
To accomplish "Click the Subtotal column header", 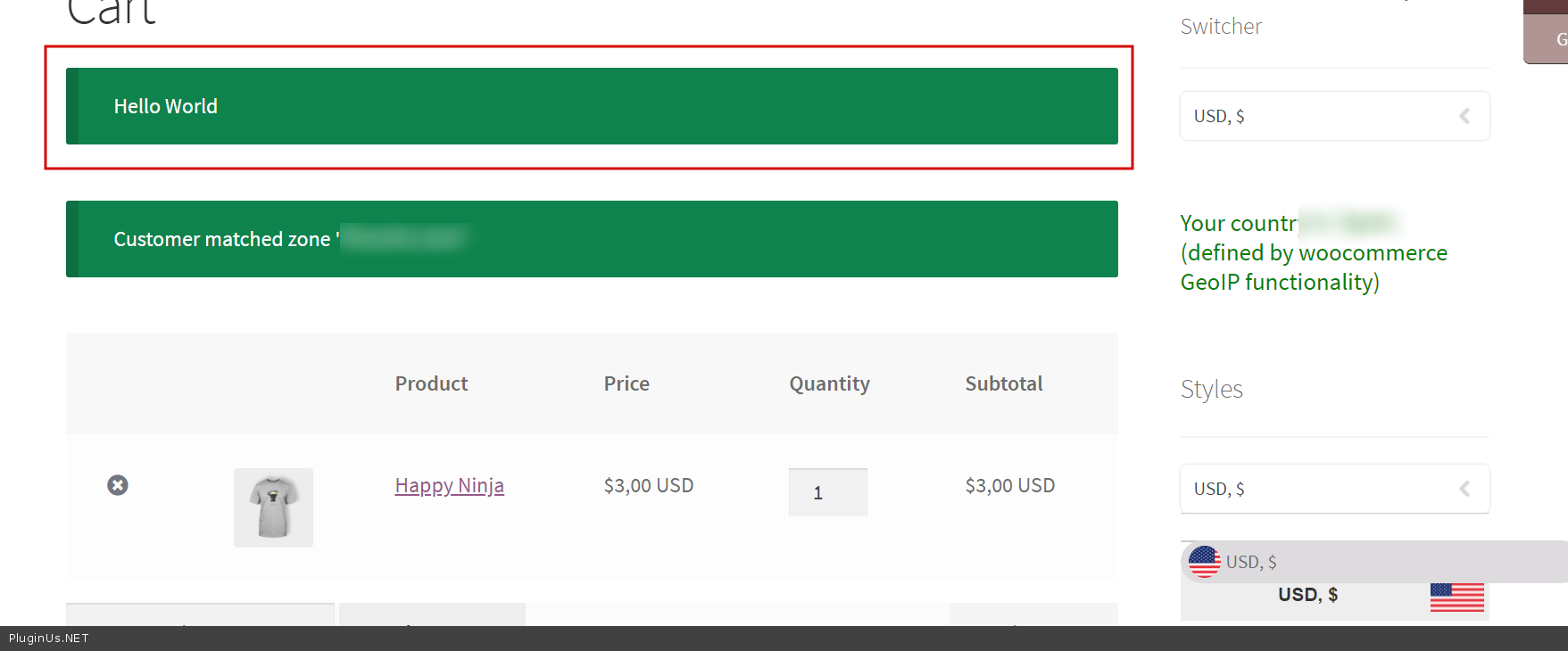I will click(1003, 383).
